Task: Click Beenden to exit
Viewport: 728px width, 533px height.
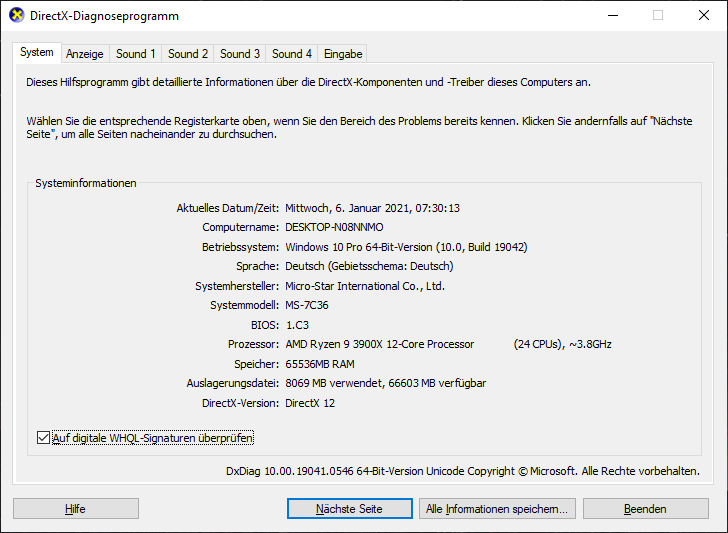Action: pos(646,509)
